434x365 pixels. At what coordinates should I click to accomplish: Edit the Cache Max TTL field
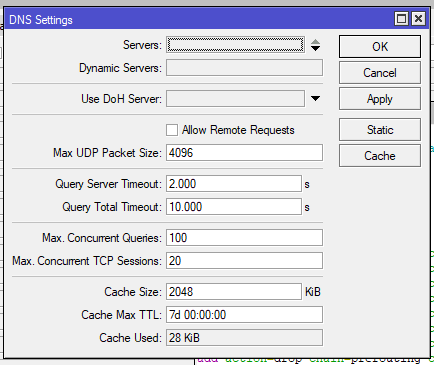[244, 315]
